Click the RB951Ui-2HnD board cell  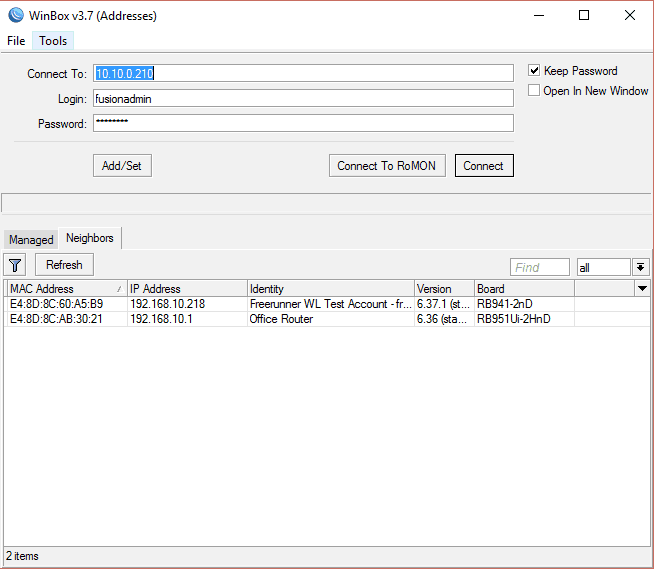513,319
